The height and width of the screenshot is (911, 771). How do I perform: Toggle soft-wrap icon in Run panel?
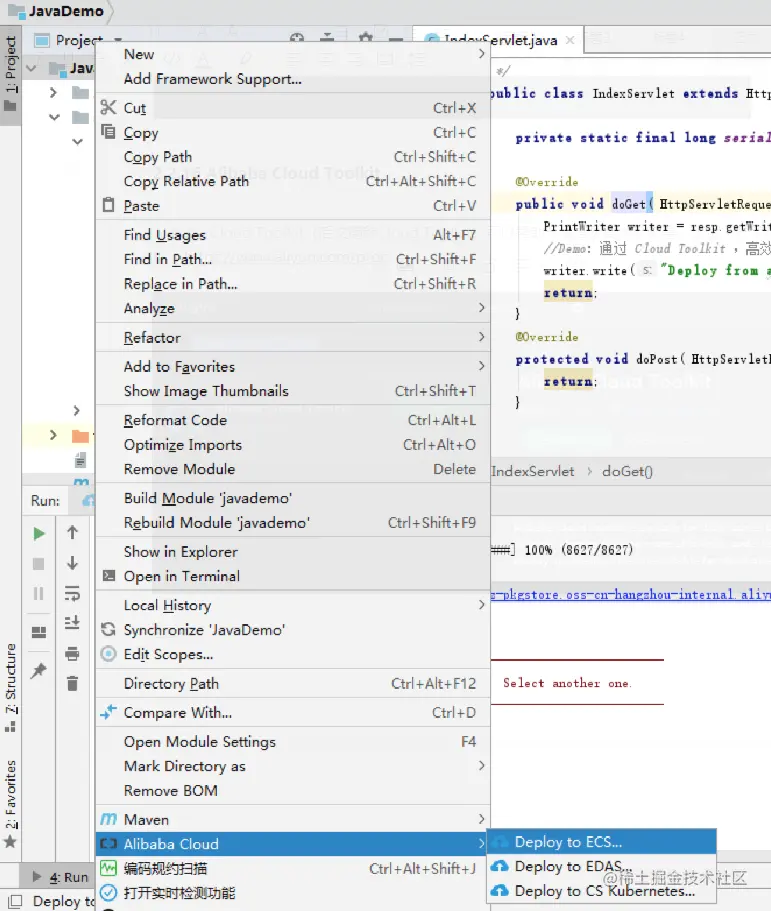(73, 593)
